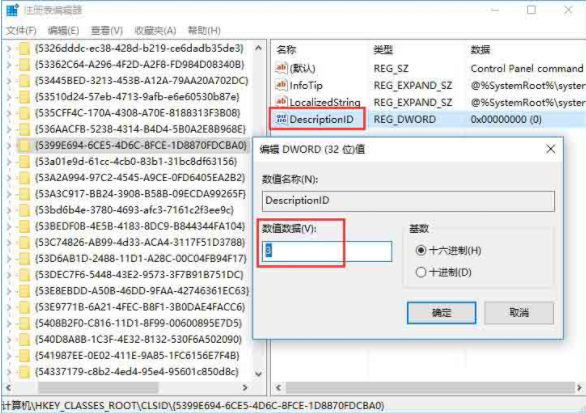This screenshot has width=586, height=413.
Task: Click the 取消 cancel button
Action: pos(519,312)
